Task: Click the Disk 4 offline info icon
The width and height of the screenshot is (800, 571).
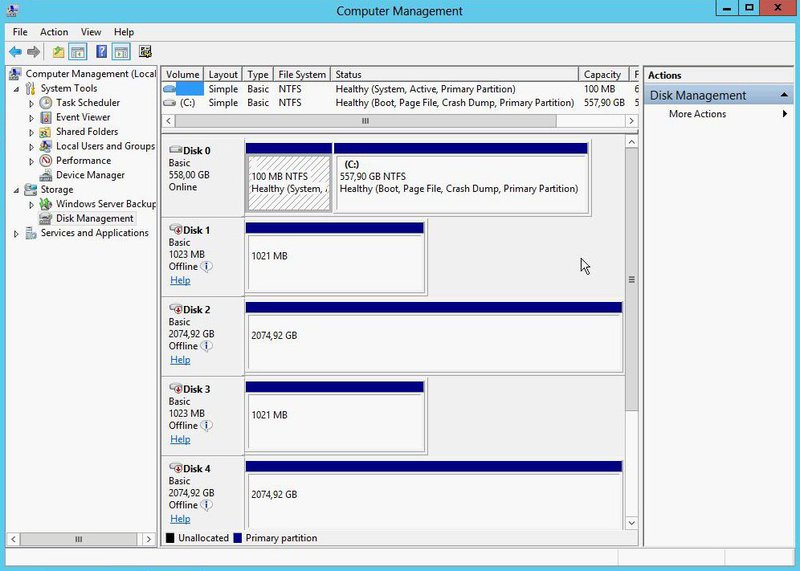Action: [206, 505]
